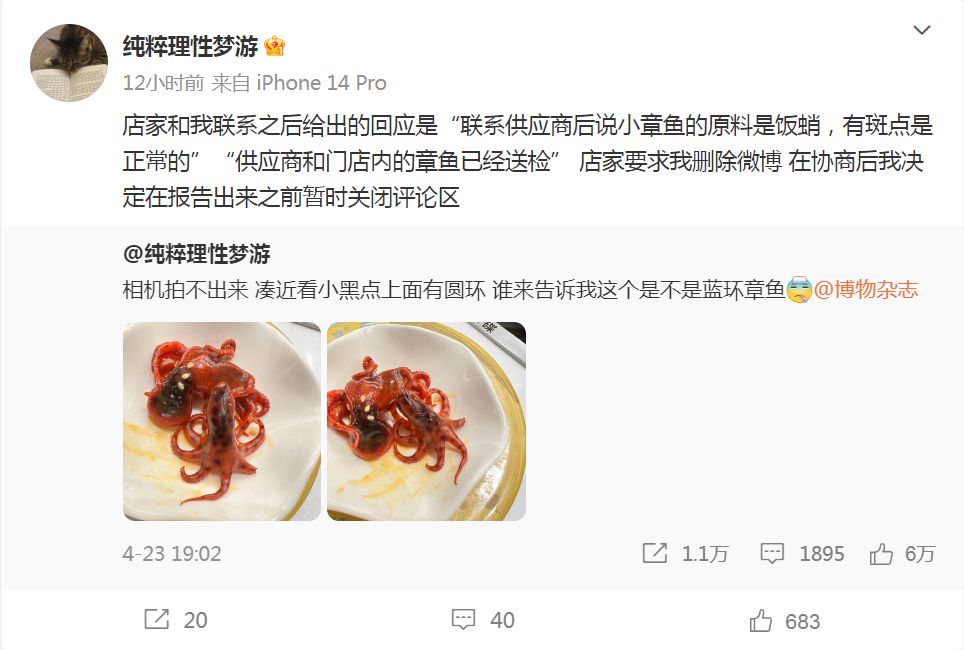Like the original post with 6万 likes
The height and width of the screenshot is (650, 964).
click(881, 554)
